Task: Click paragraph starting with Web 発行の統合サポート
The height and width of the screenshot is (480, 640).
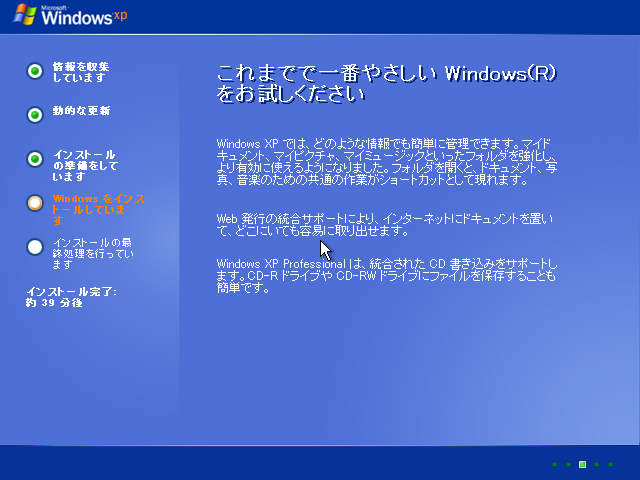Action: [x=385, y=225]
